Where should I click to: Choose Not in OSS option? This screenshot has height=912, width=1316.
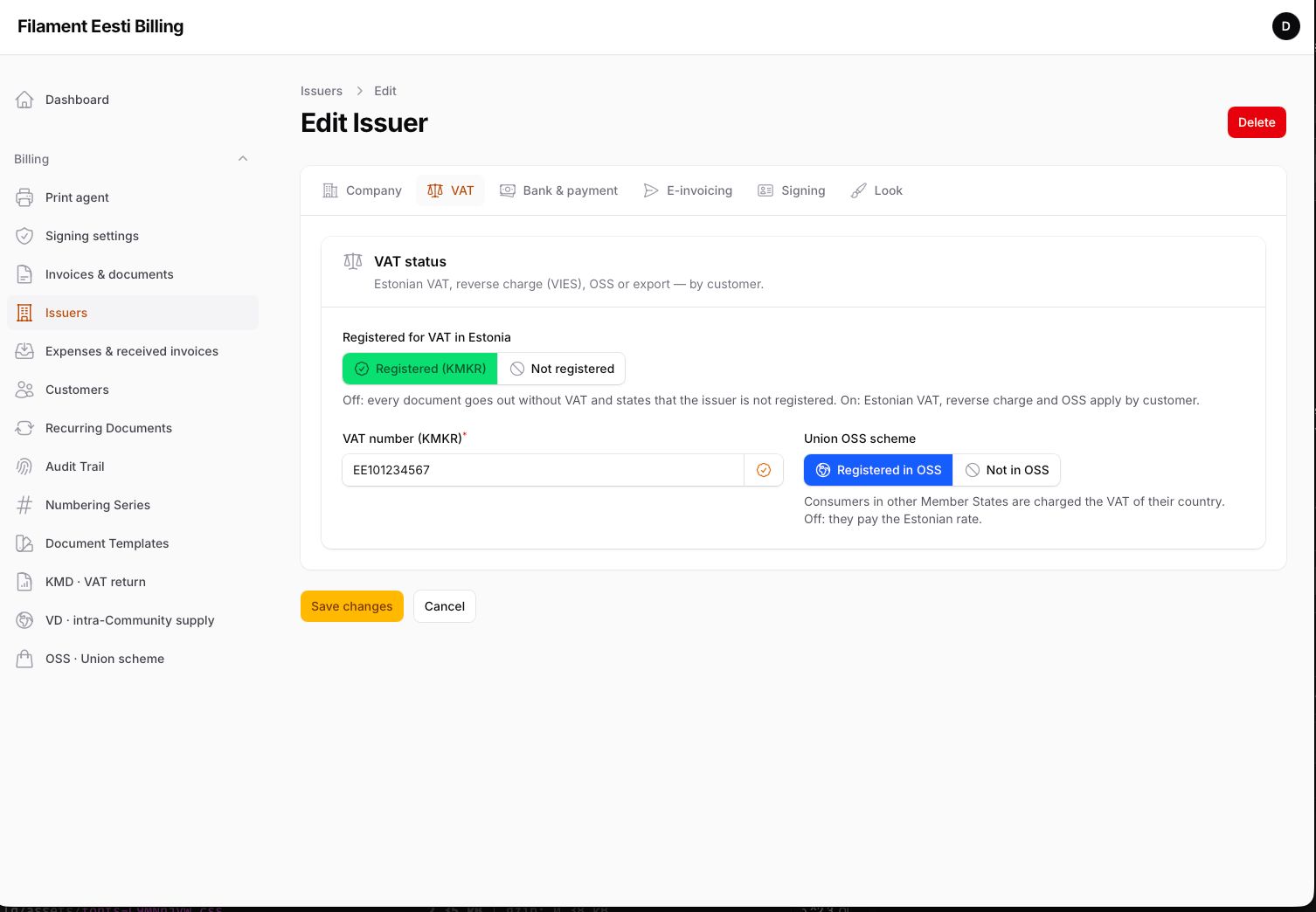pos(1007,470)
